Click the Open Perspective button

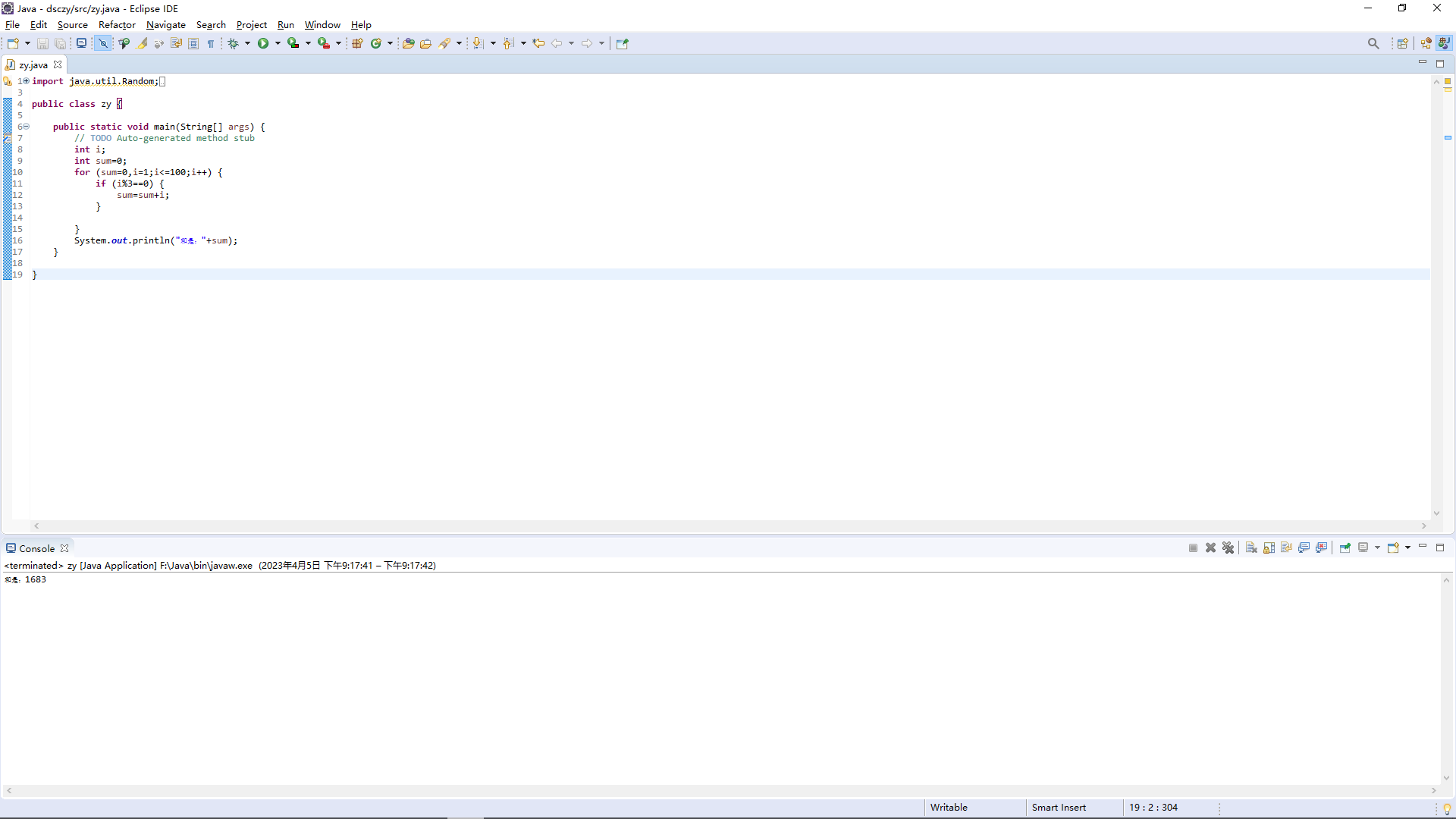click(1402, 43)
